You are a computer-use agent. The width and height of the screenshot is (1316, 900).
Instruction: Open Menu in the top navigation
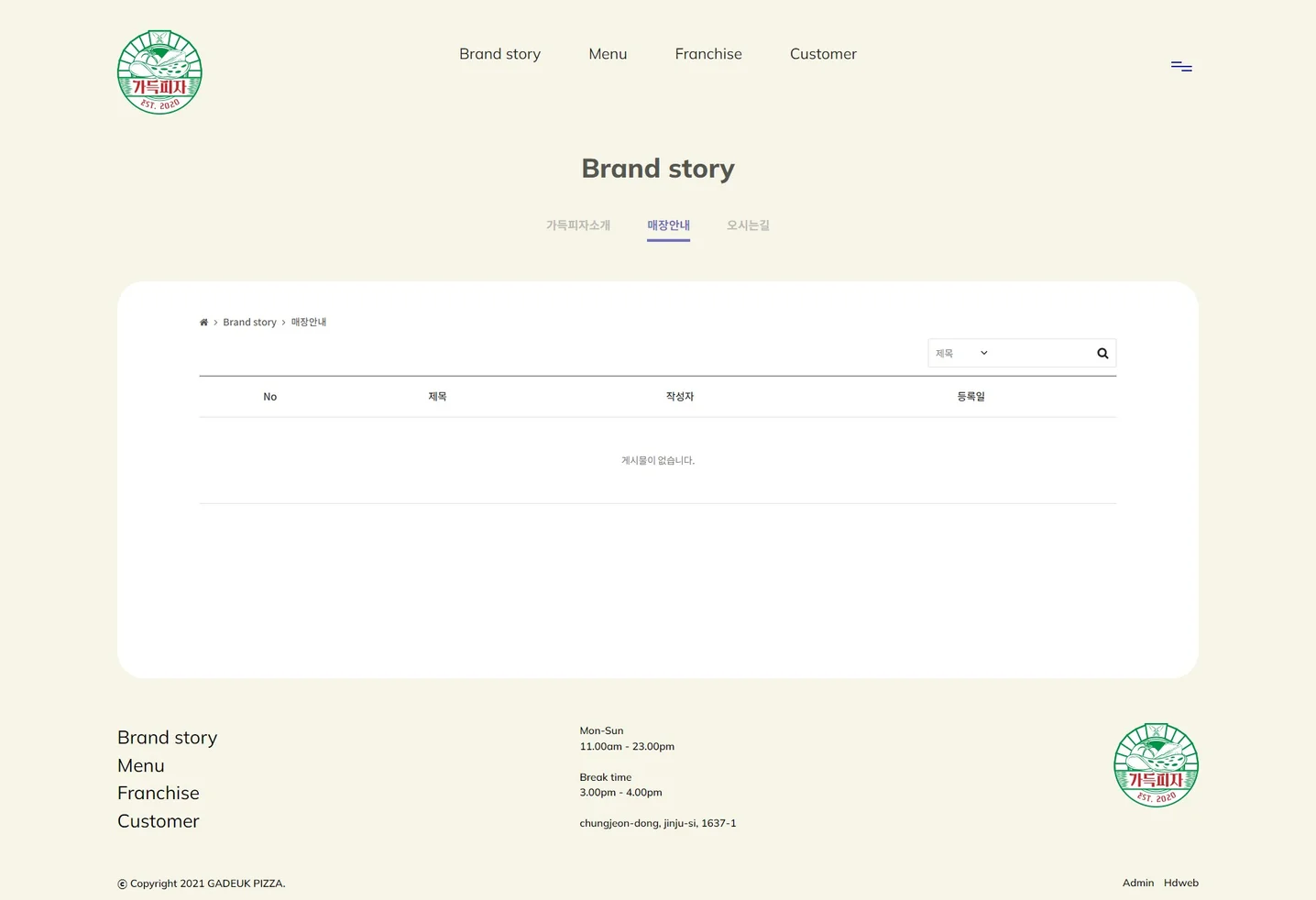coord(608,54)
